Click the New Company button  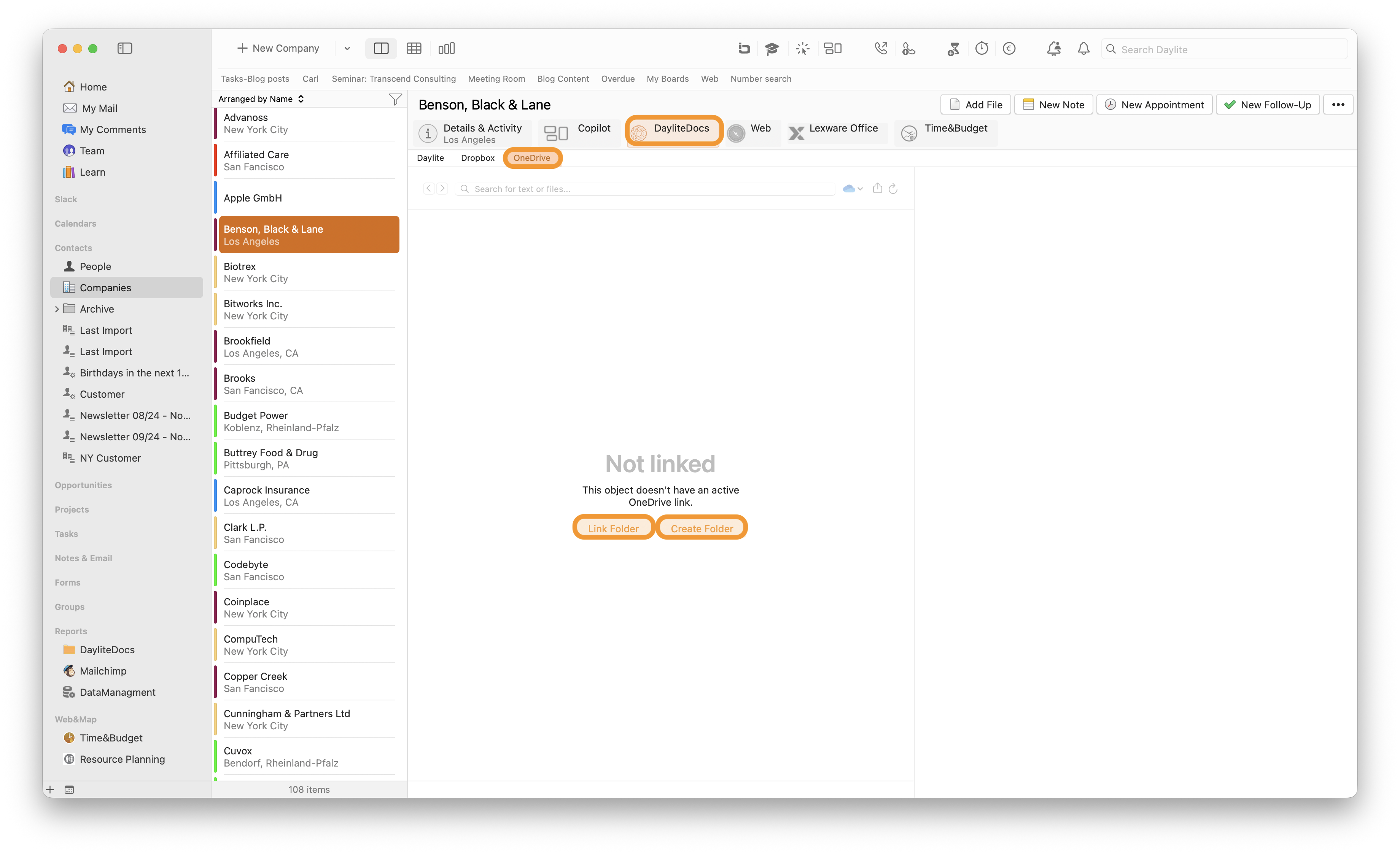(278, 48)
